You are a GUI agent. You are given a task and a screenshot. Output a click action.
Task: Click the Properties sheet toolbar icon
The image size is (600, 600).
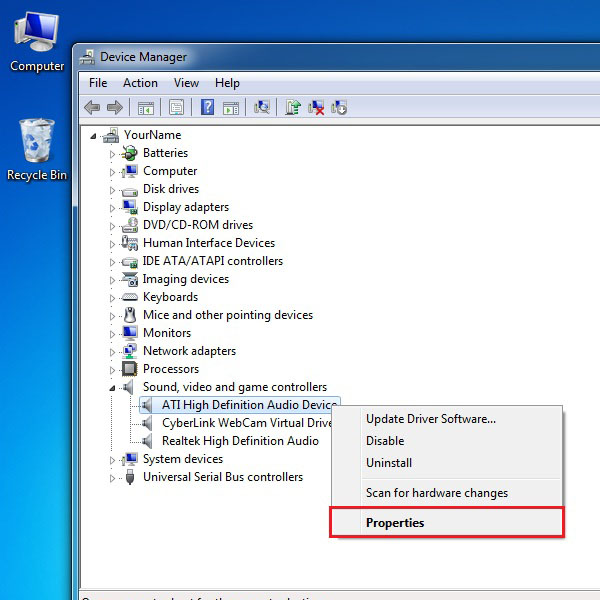point(176,108)
